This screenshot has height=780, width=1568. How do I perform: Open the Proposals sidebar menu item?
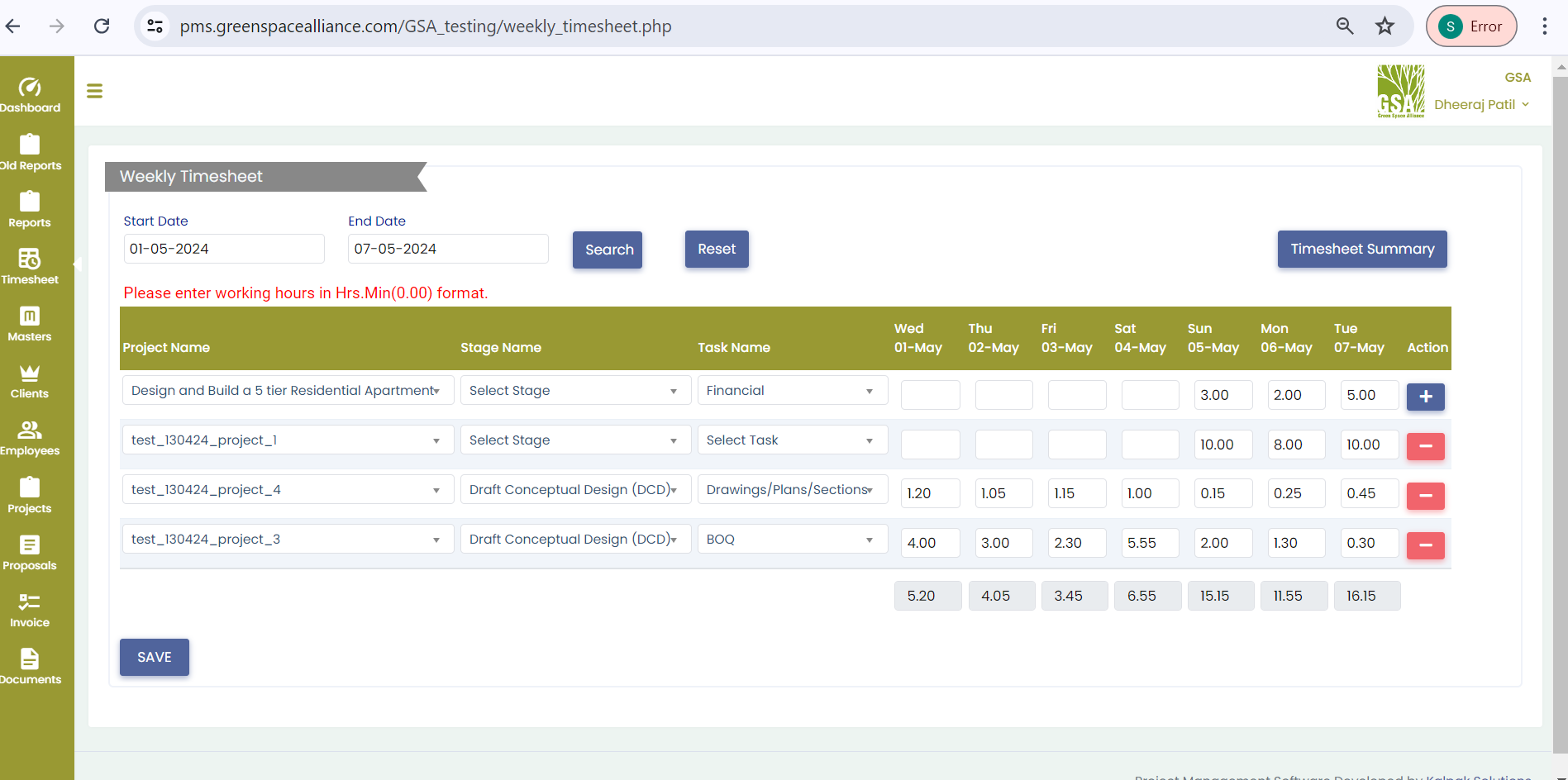30,553
